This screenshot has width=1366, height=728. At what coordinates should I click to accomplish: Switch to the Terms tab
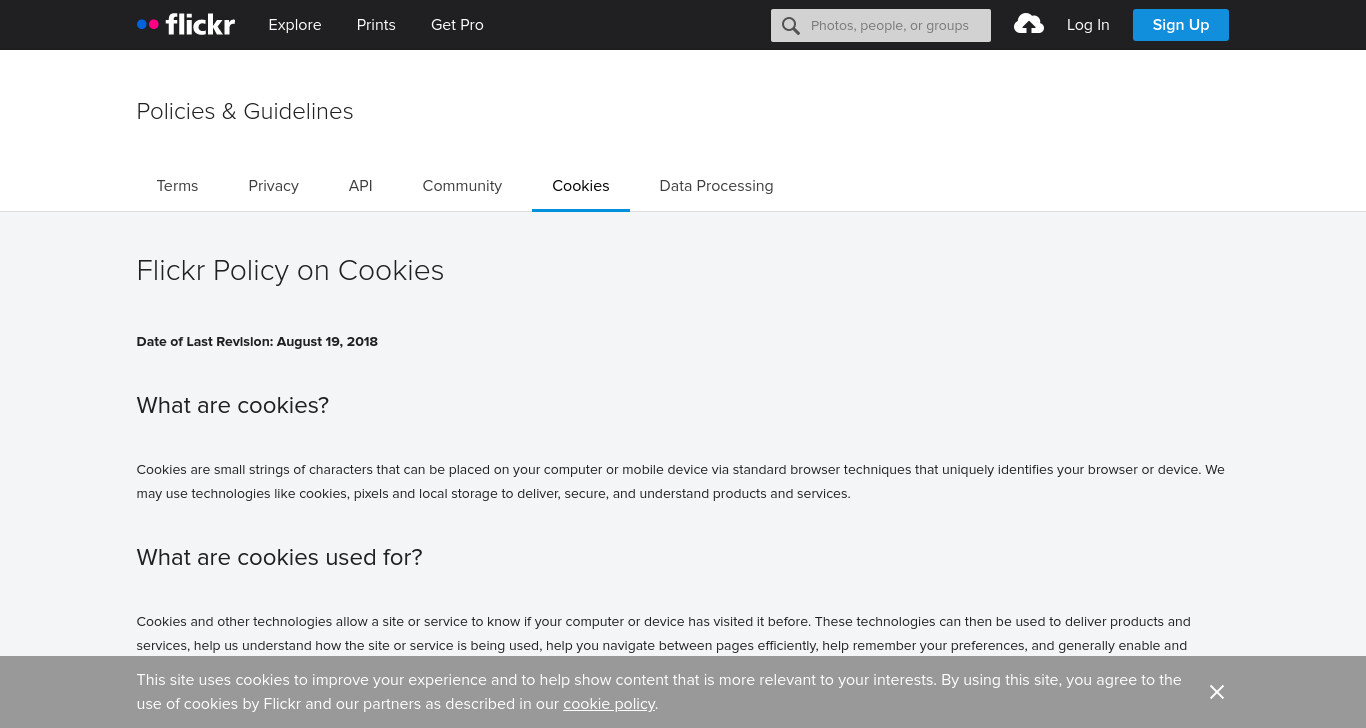point(177,186)
